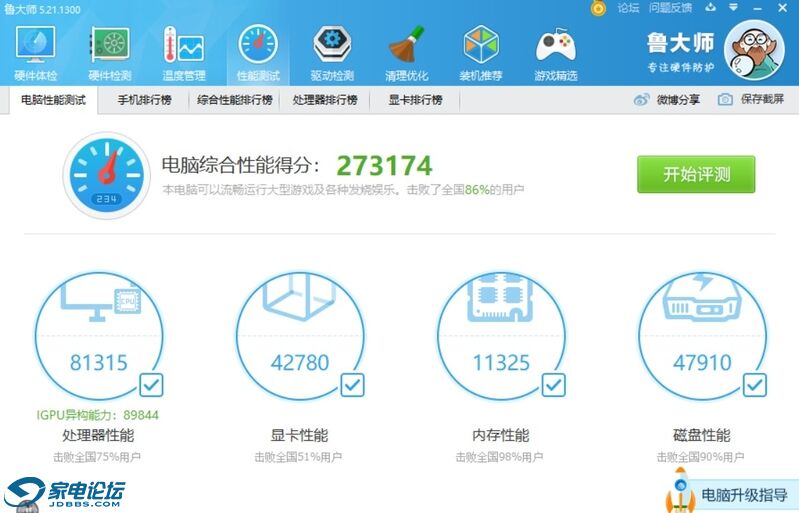Click 电脑综合性能得分 heading
The image size is (799, 513).
coord(241,165)
